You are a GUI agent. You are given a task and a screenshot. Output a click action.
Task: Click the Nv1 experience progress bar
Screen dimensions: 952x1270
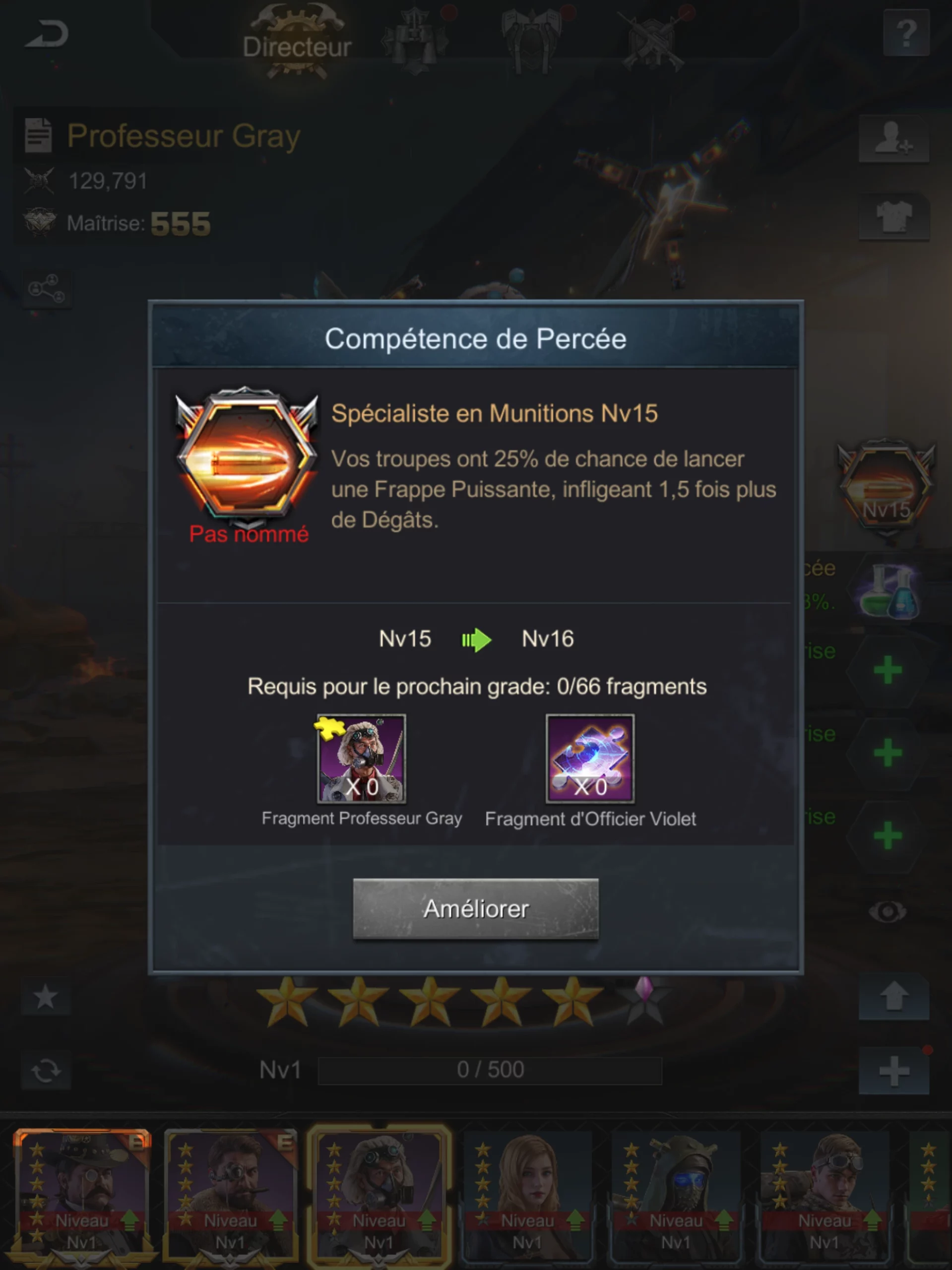tap(490, 1070)
